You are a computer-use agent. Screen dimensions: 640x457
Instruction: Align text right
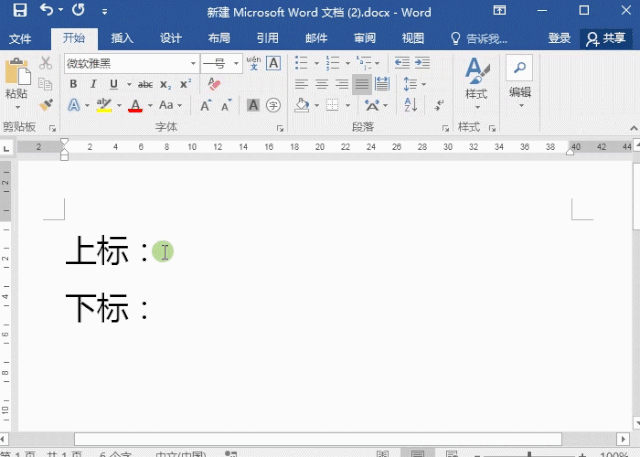pyautogui.click(x=342, y=84)
